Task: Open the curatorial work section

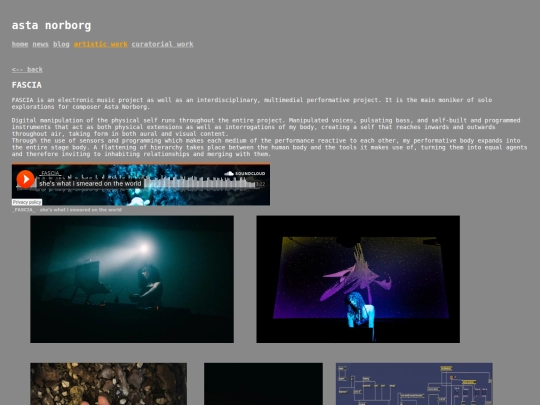Action: [163, 44]
